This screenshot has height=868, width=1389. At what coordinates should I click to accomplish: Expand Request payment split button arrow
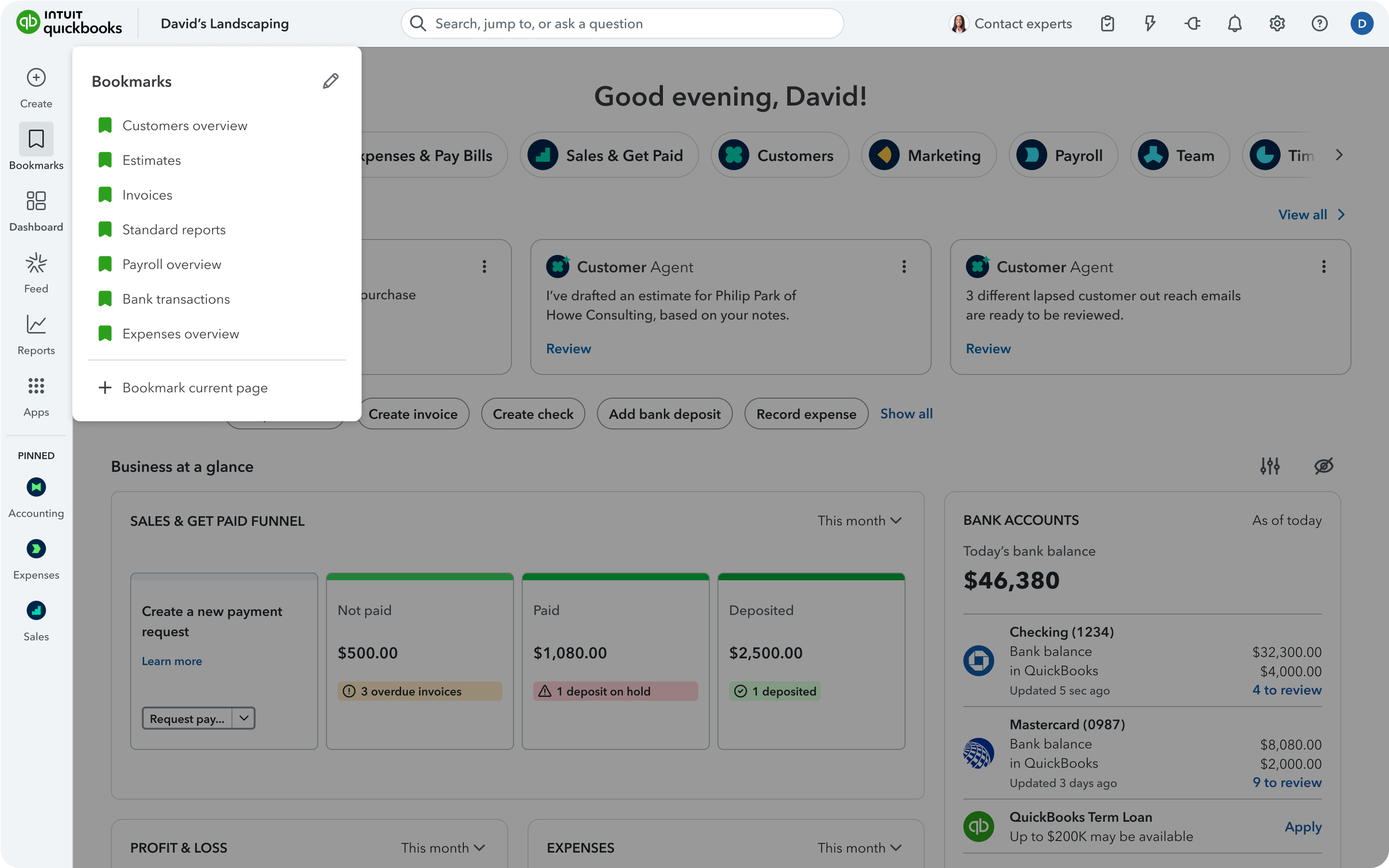[243, 718]
